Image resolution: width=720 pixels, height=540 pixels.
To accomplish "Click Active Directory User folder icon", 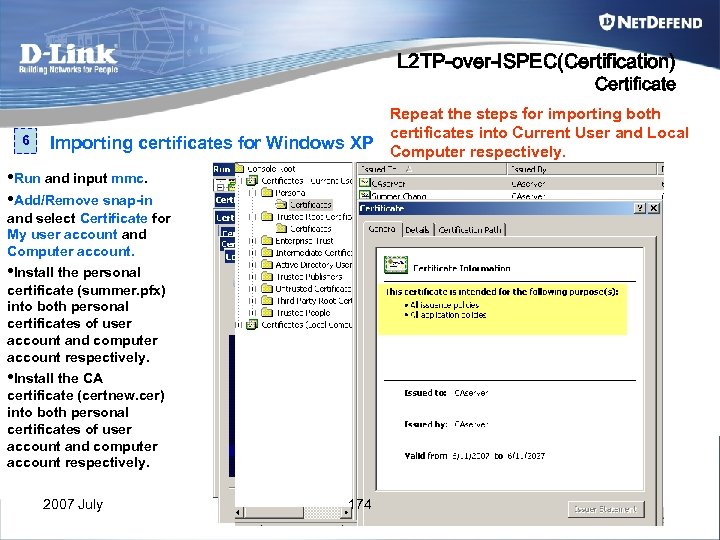I will click(267, 264).
